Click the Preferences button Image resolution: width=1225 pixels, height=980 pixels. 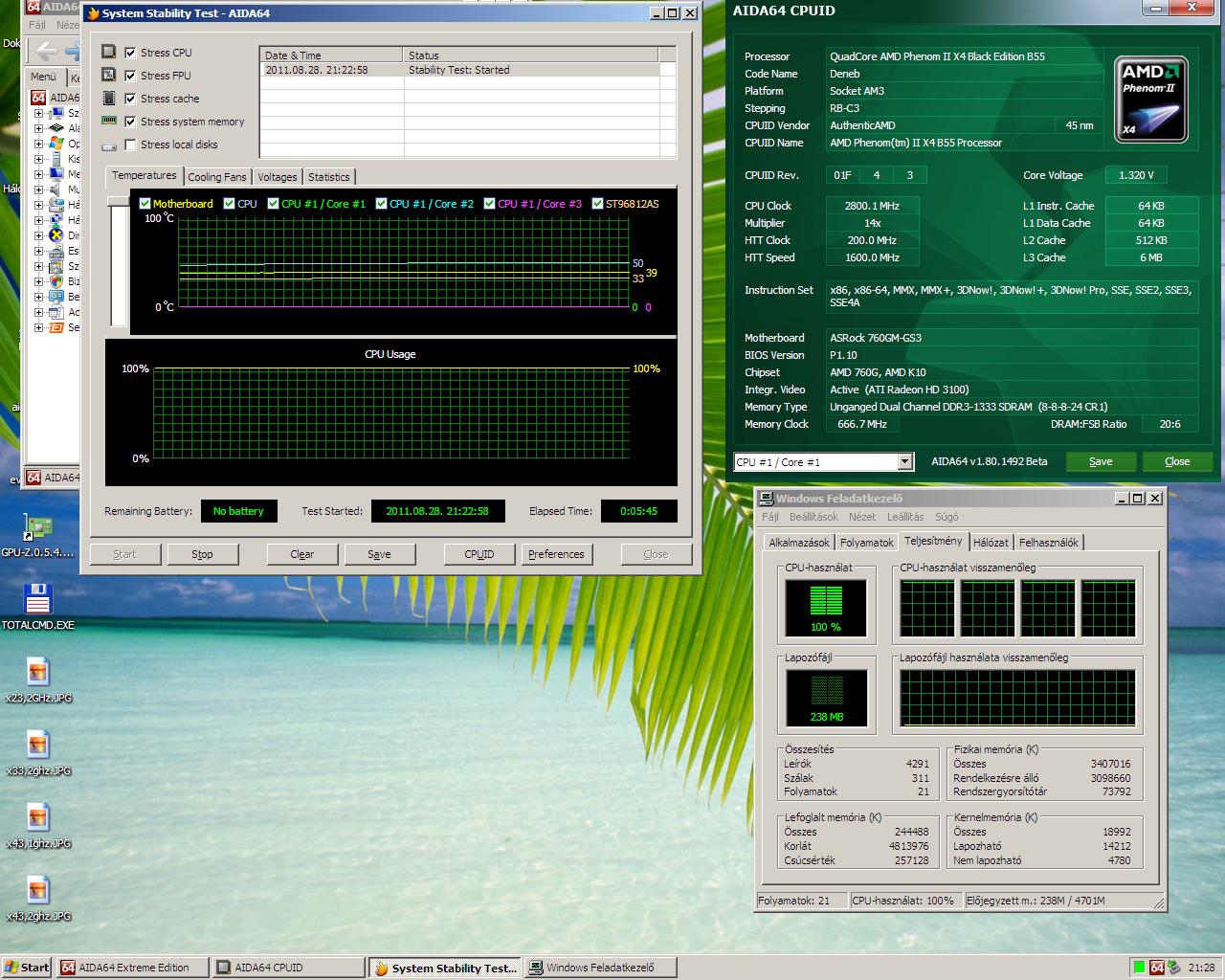point(556,554)
